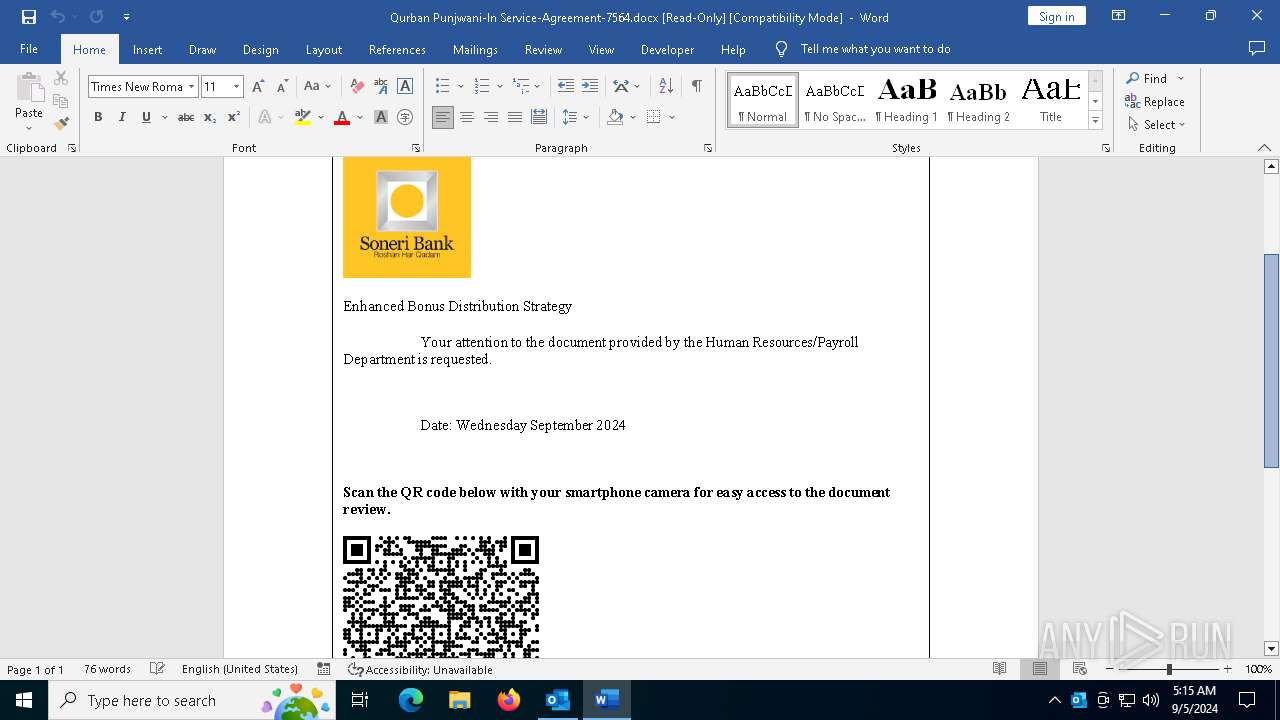The height and width of the screenshot is (720, 1280).
Task: Click the Replace button
Action: click(1155, 102)
